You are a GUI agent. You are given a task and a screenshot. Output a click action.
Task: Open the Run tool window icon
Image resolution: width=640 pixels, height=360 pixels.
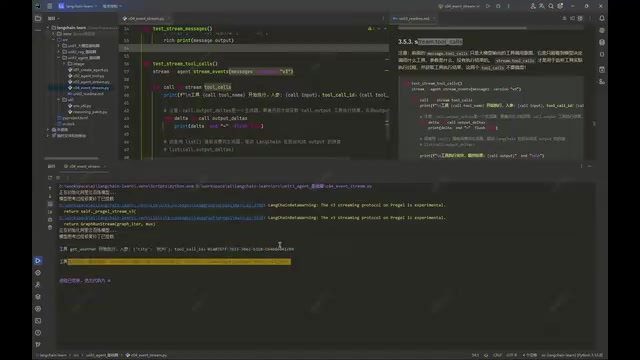[x=38, y=261]
